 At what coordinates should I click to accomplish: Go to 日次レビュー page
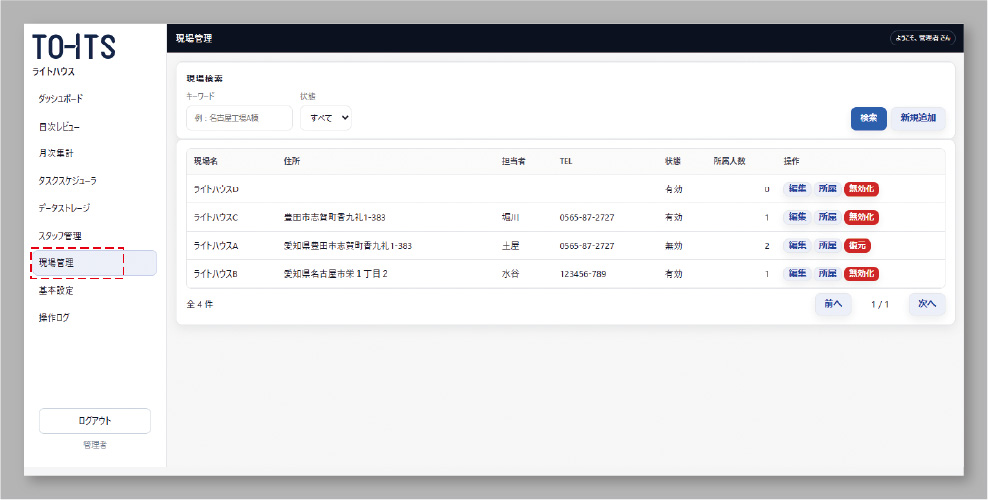(59, 127)
